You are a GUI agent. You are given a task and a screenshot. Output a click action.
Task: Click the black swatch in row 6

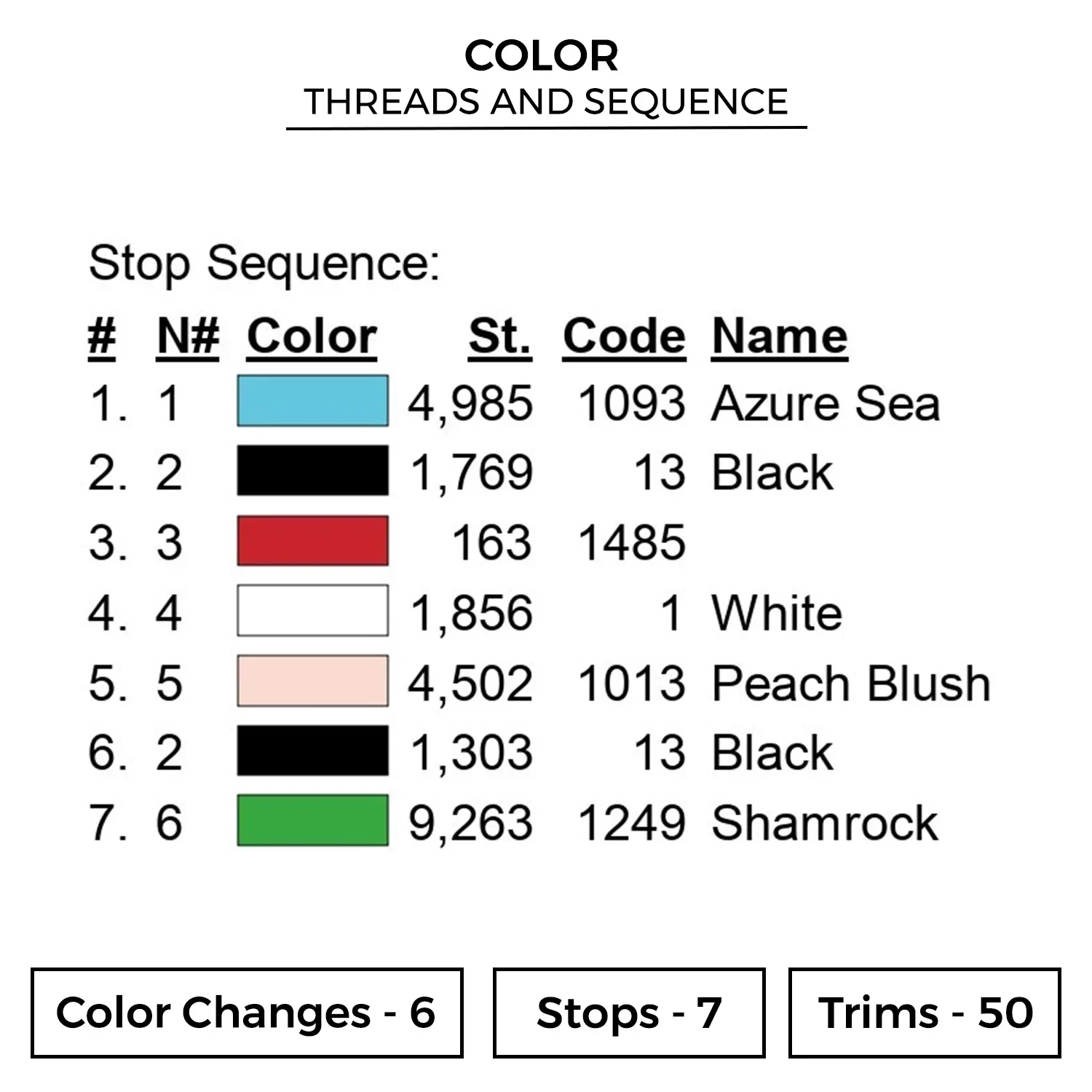(312, 751)
